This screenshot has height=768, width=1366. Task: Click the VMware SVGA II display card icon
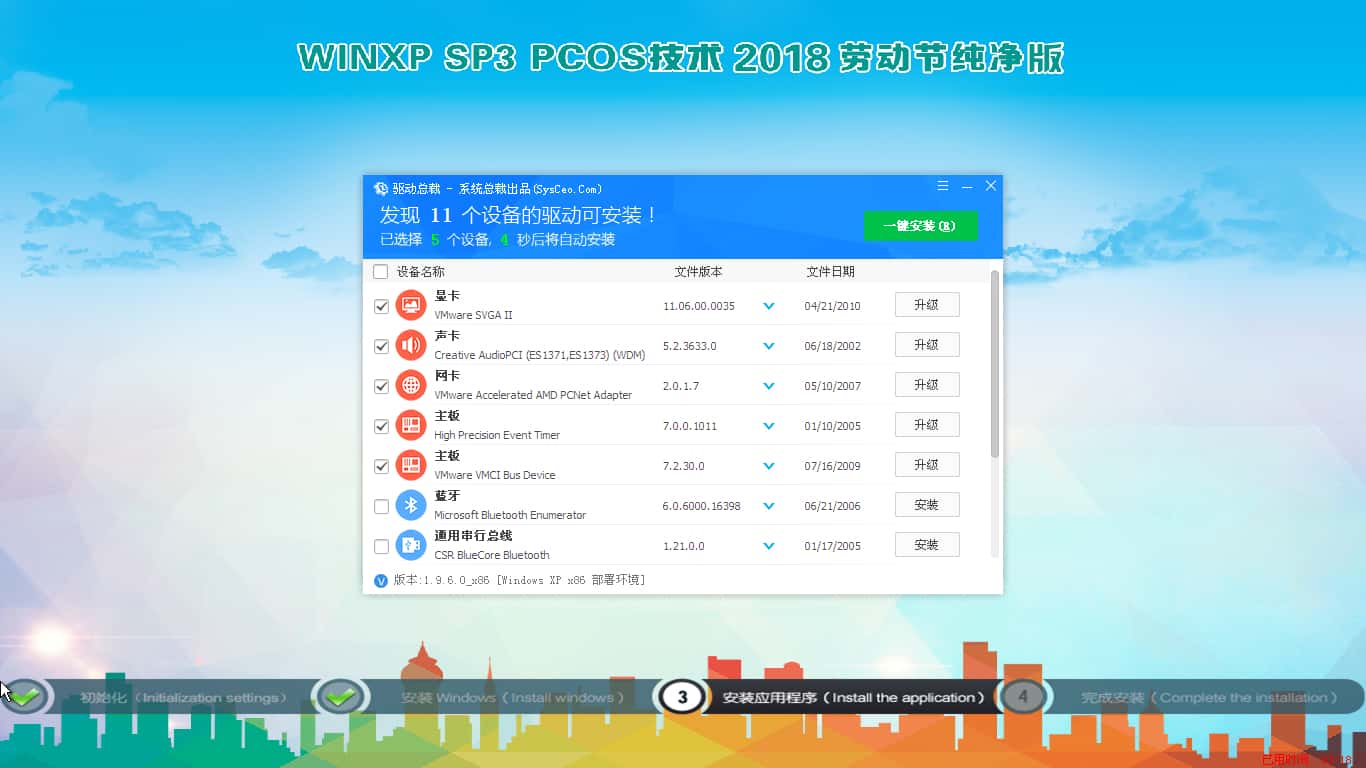pyautogui.click(x=410, y=305)
